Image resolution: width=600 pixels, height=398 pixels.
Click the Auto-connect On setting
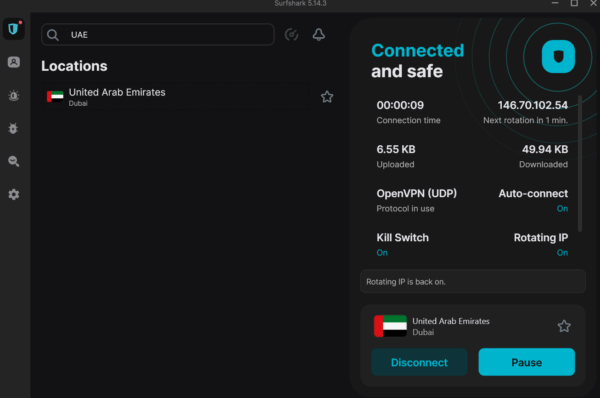click(x=533, y=200)
